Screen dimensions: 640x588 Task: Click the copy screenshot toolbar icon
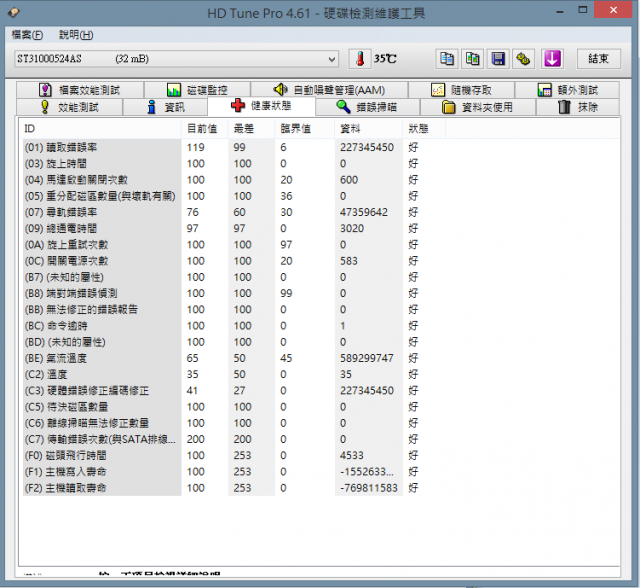(x=472, y=59)
